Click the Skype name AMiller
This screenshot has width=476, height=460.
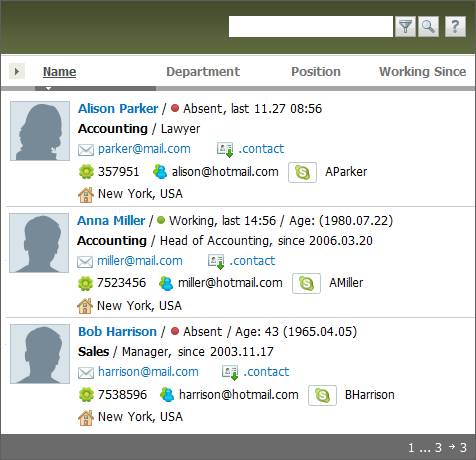346,283
